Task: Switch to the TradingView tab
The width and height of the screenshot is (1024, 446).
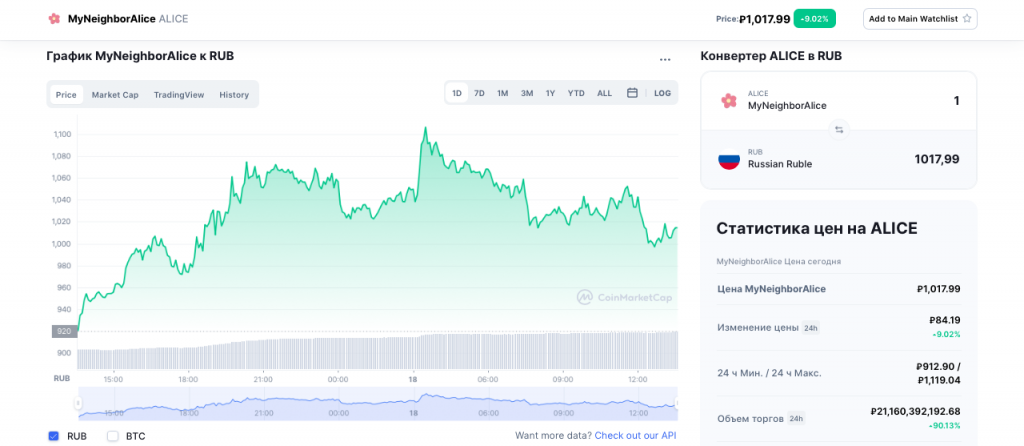Action: (179, 95)
